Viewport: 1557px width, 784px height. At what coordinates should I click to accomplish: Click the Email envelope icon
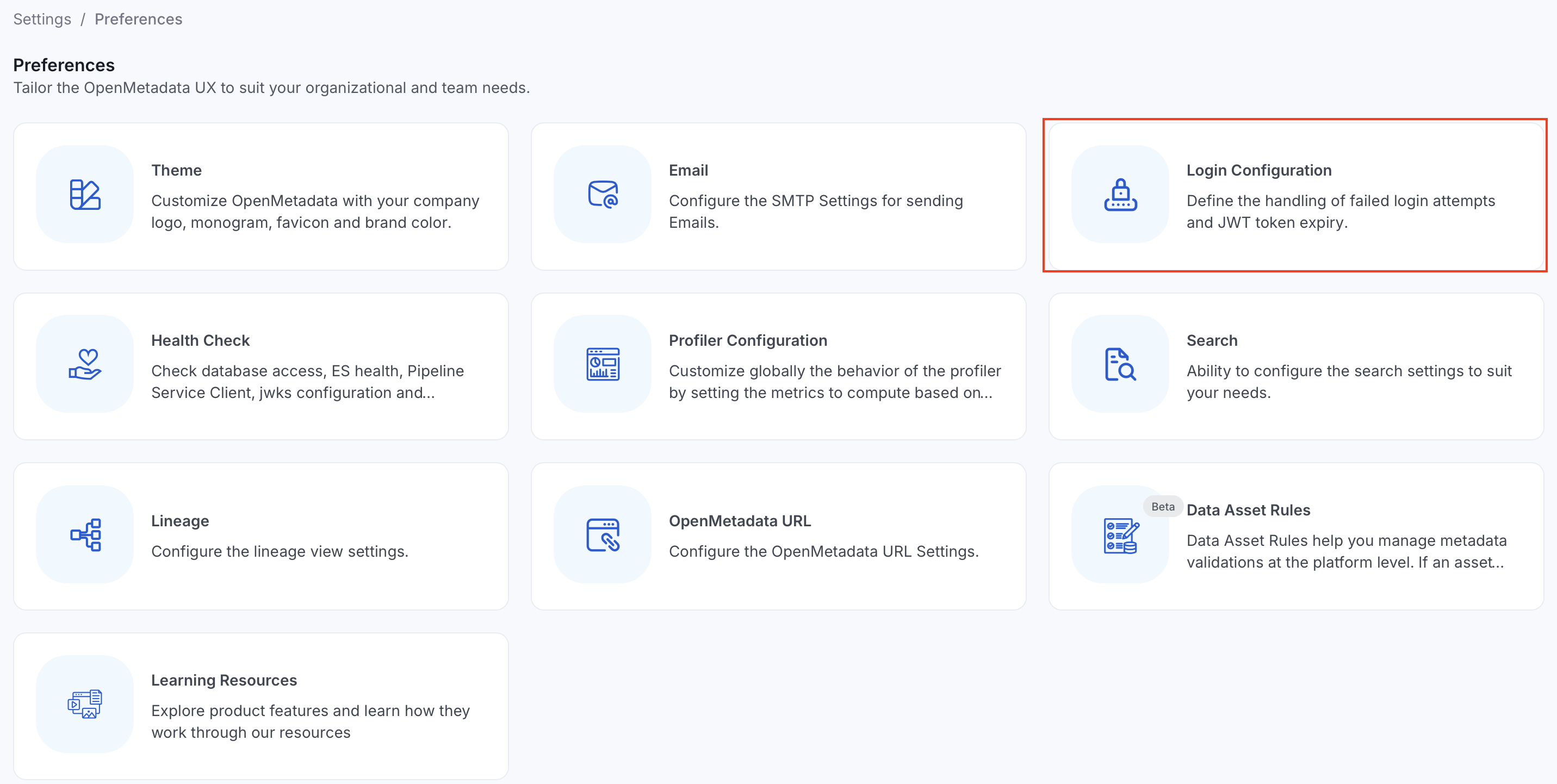[x=603, y=194]
